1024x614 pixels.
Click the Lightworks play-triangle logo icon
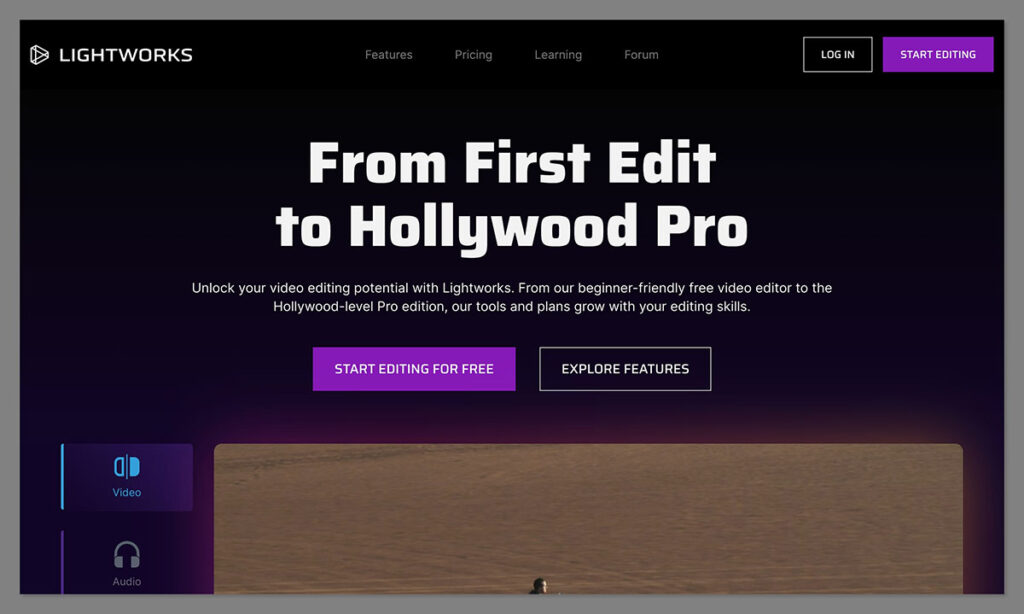click(x=39, y=55)
